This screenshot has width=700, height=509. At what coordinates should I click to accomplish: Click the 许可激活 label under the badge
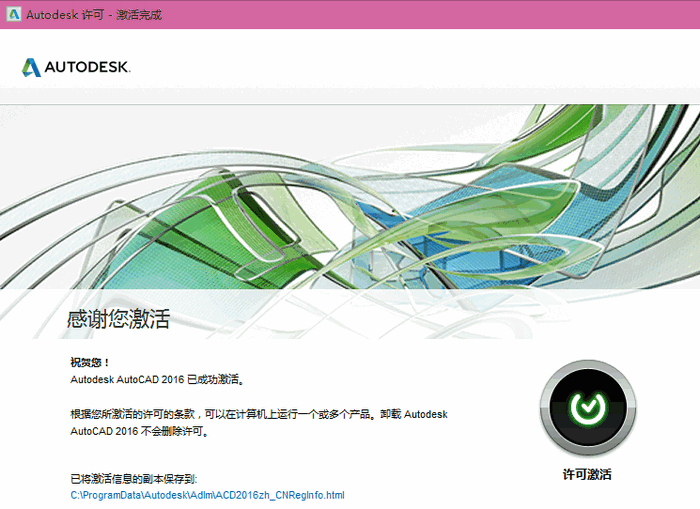587,475
